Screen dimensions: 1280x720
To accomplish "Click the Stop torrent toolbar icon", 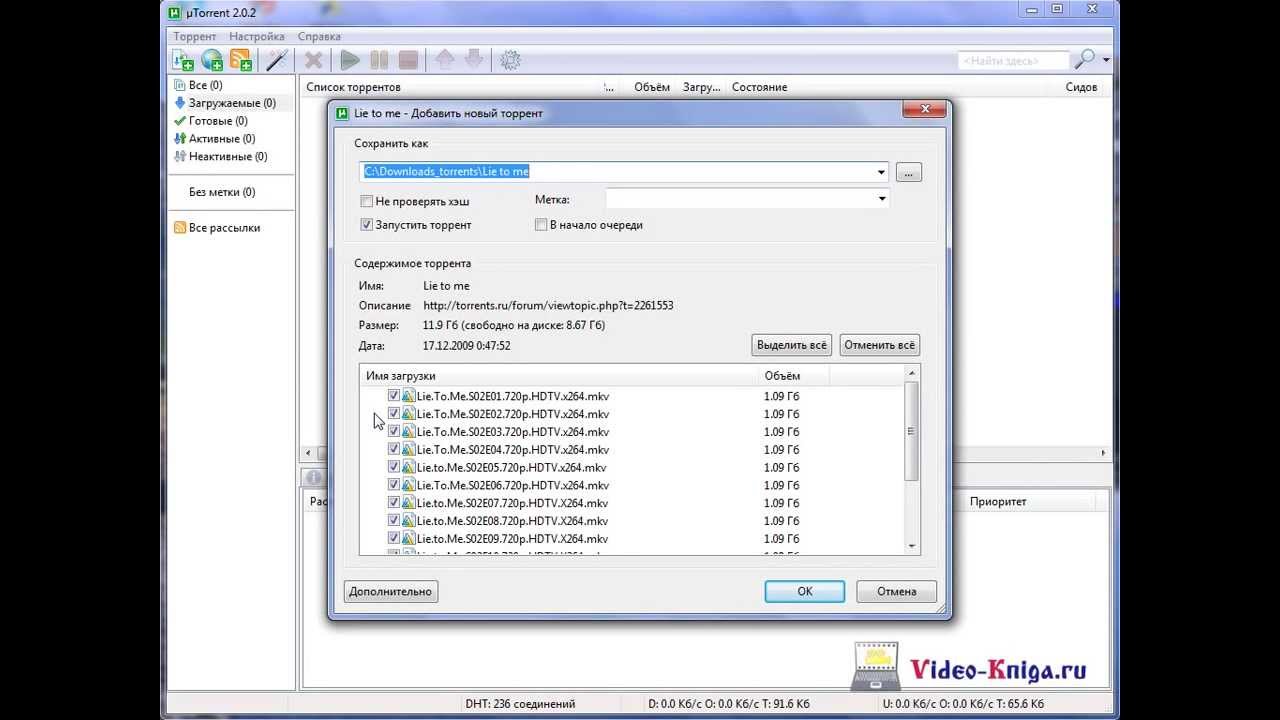I will pos(408,61).
